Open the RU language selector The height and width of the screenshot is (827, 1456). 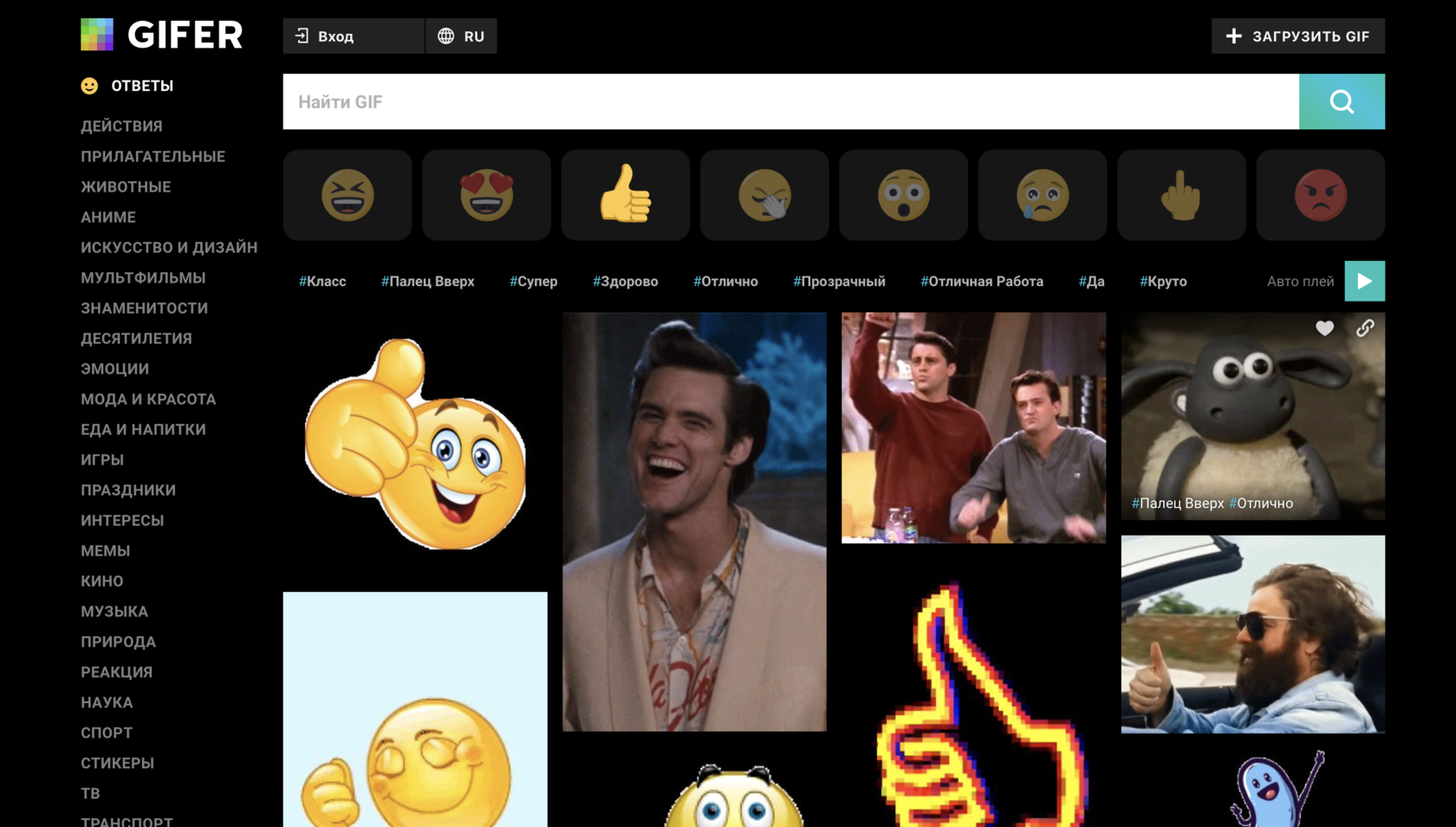[461, 36]
